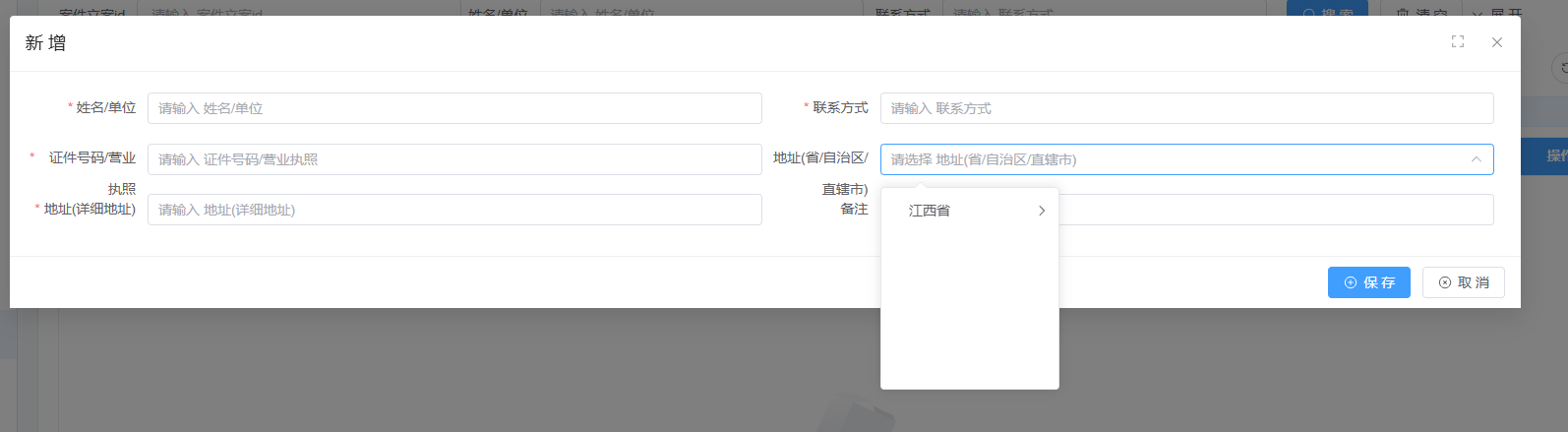
Task: Toggle fullscreen for the 新增 dialog
Action: pos(1457,41)
